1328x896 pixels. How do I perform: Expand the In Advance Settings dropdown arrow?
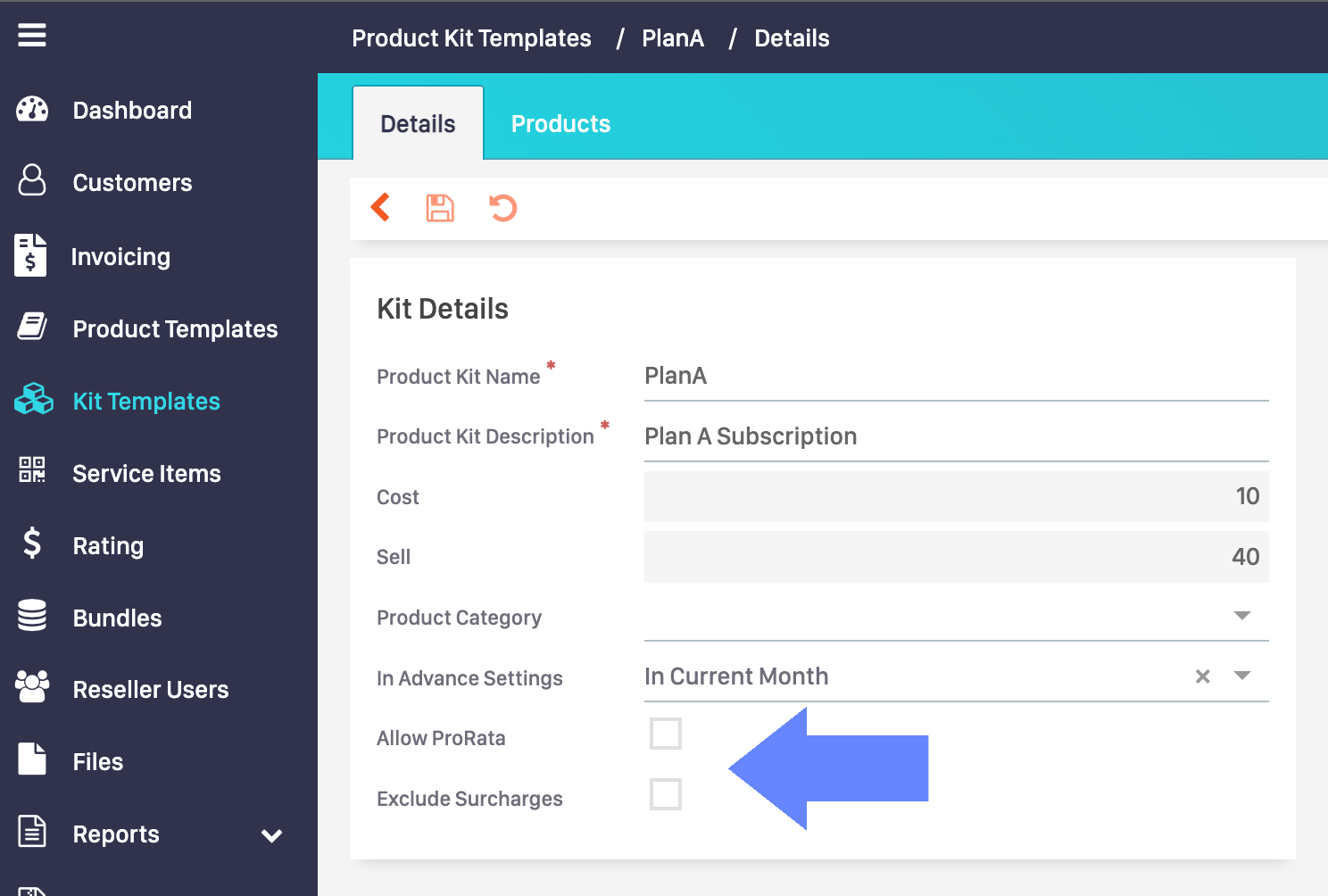(x=1241, y=676)
